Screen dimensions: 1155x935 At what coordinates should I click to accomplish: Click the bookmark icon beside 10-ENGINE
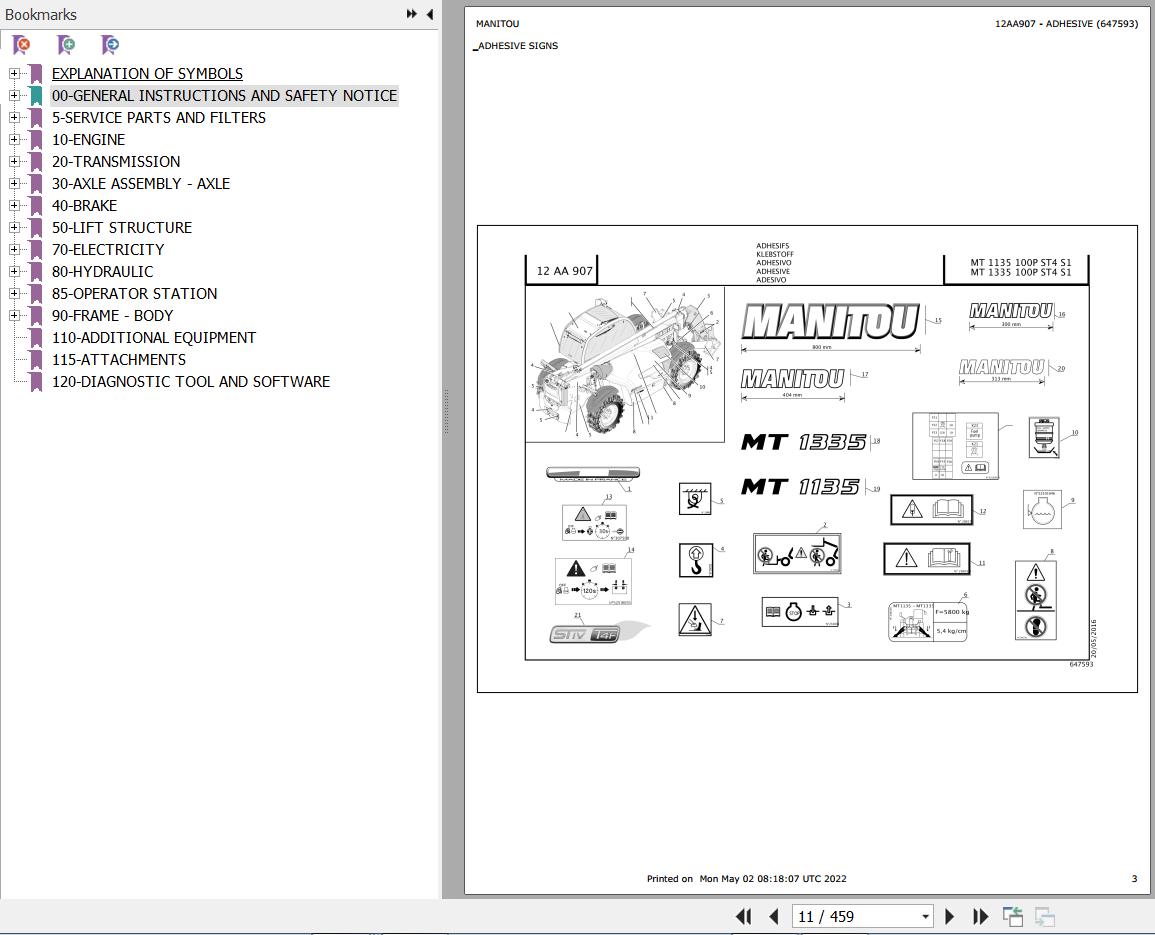coord(35,140)
